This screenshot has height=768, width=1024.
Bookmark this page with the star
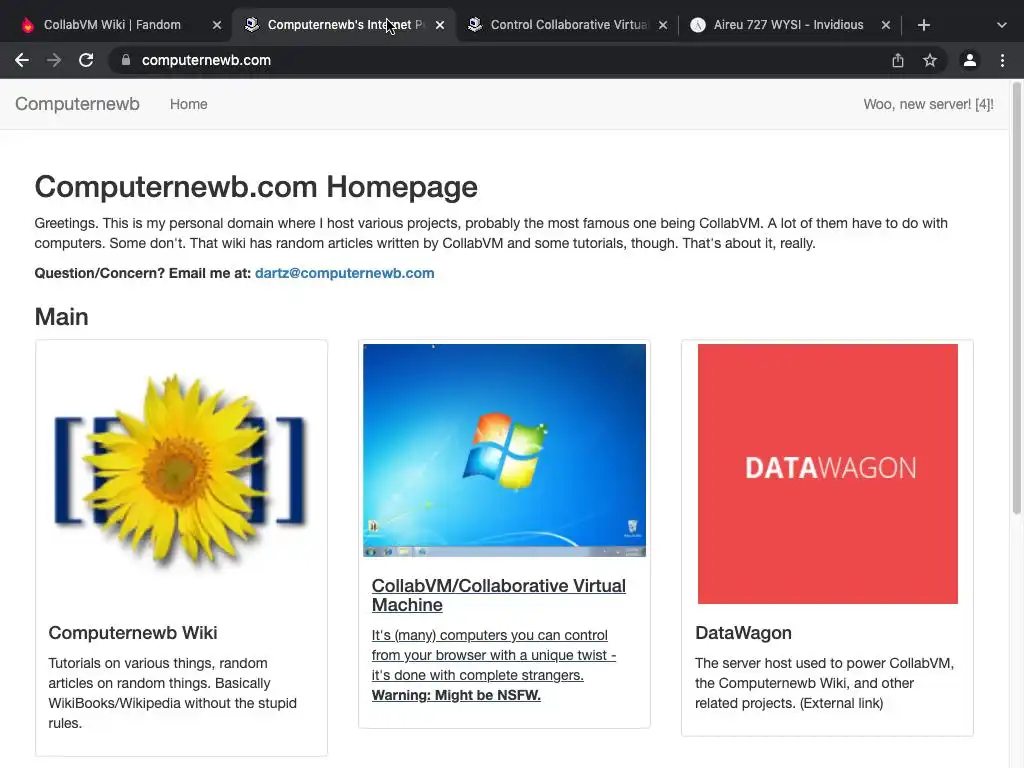coord(930,60)
